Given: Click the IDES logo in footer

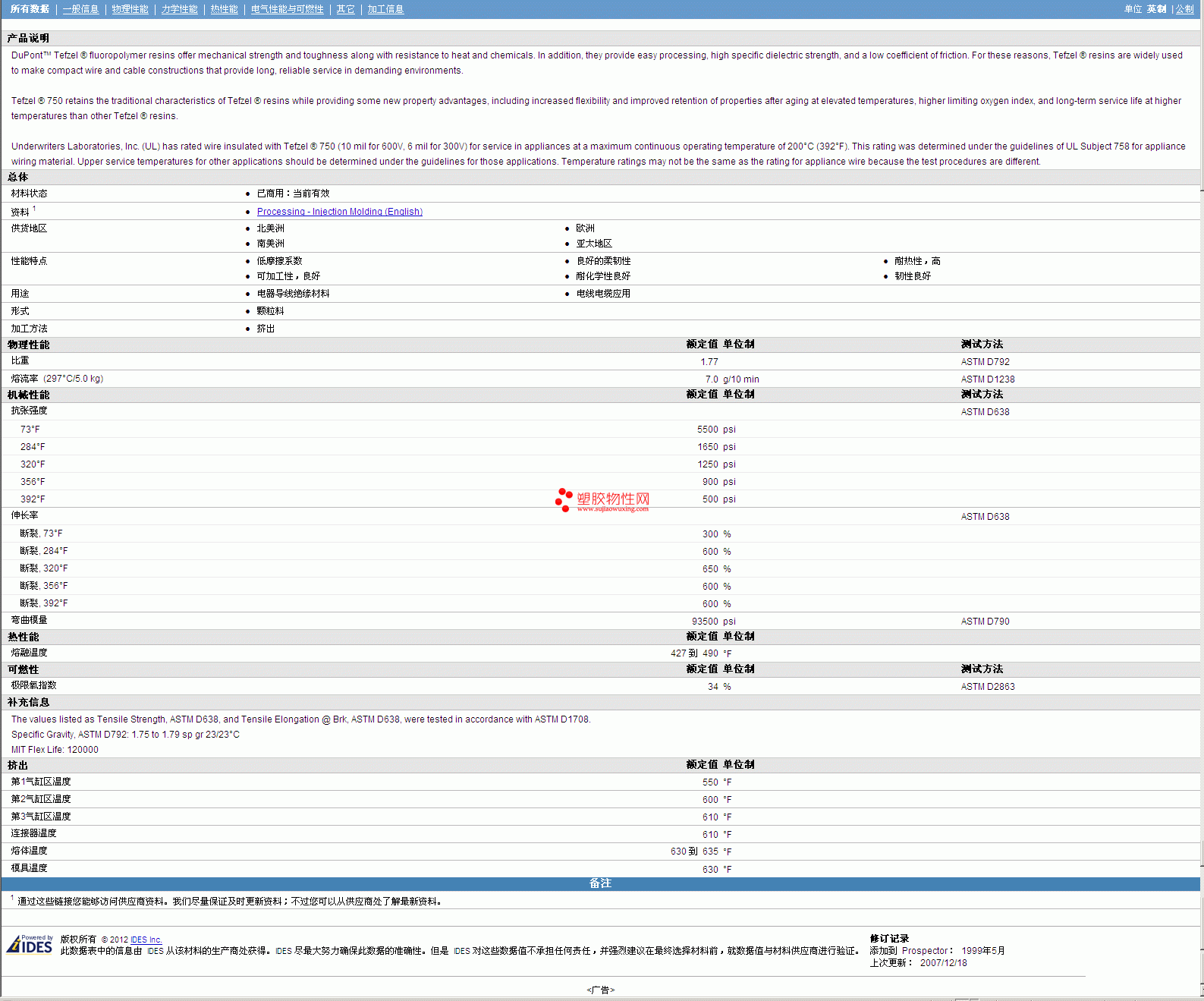Looking at the screenshot, I should click(30, 944).
